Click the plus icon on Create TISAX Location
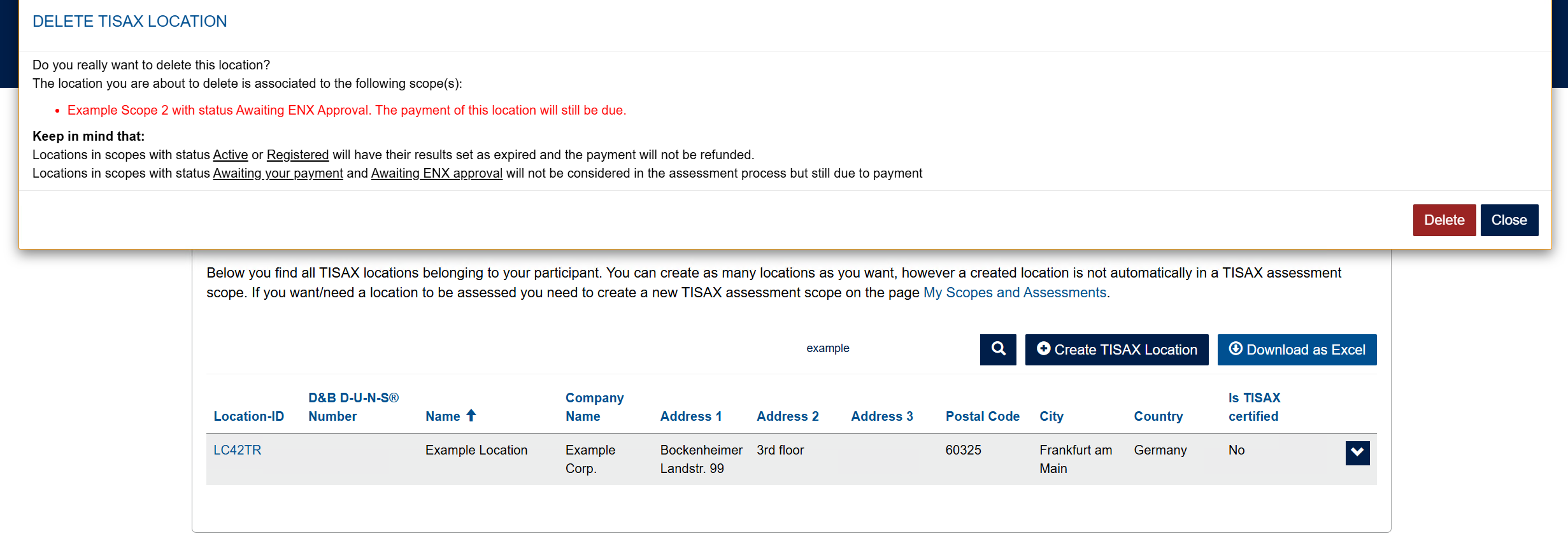The image size is (1568, 536). pos(1043,349)
